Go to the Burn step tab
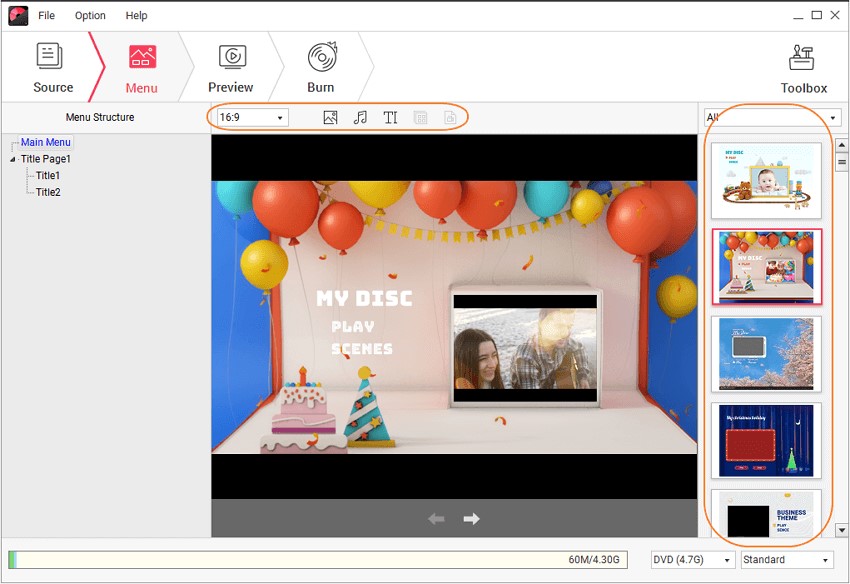The width and height of the screenshot is (850, 584). 321,69
